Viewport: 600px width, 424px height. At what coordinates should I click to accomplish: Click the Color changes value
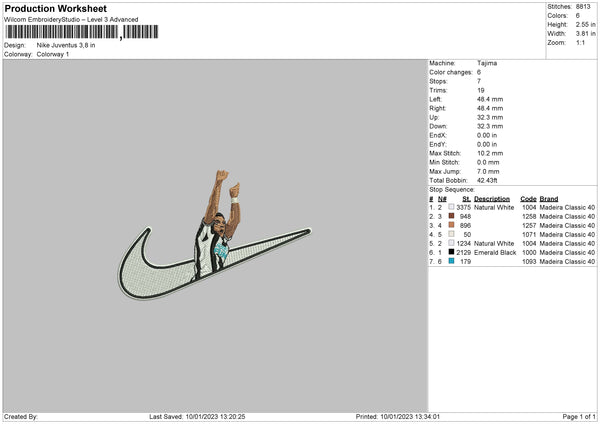tap(479, 72)
